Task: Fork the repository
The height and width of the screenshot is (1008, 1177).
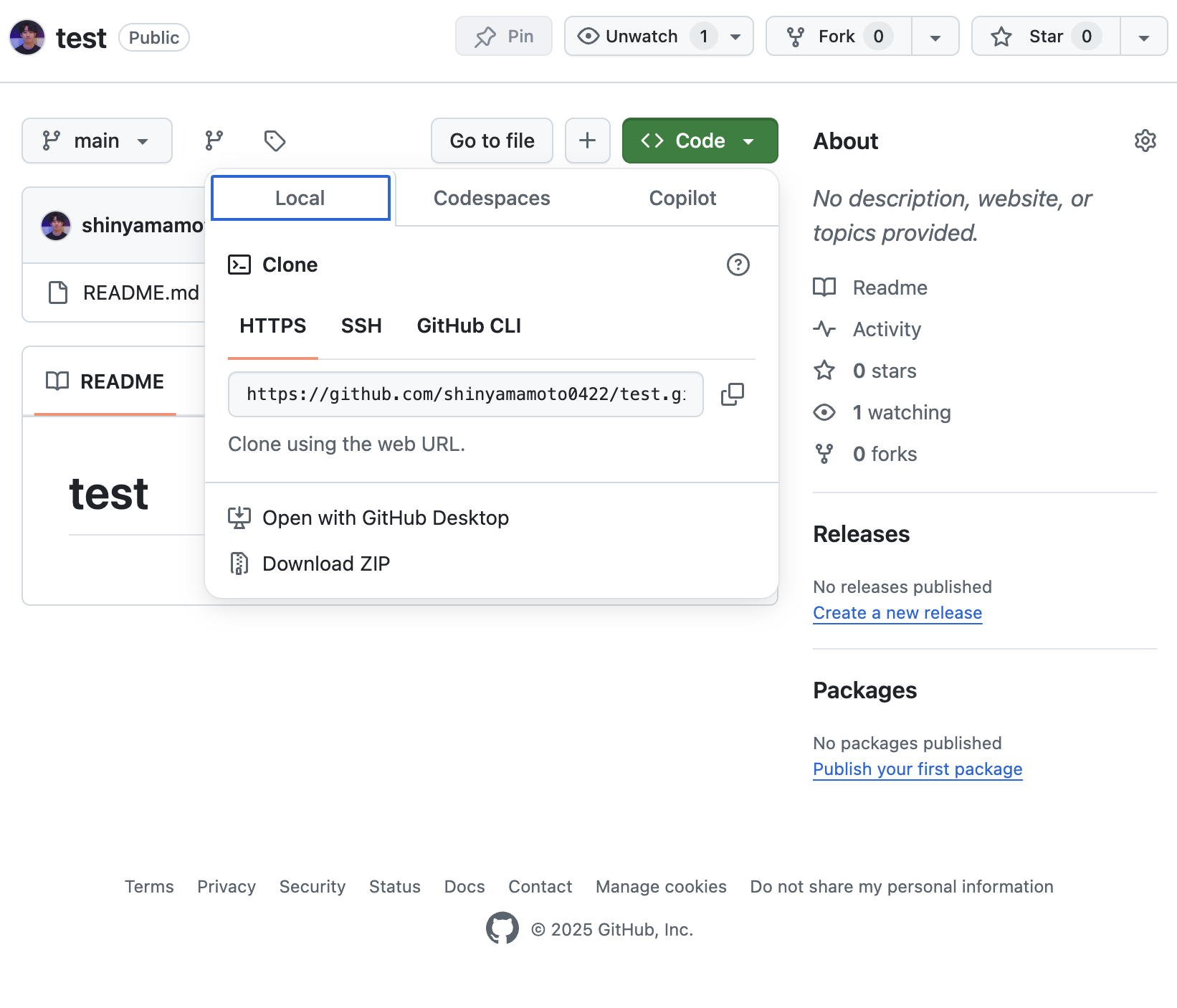Action: pyautogui.click(x=839, y=36)
